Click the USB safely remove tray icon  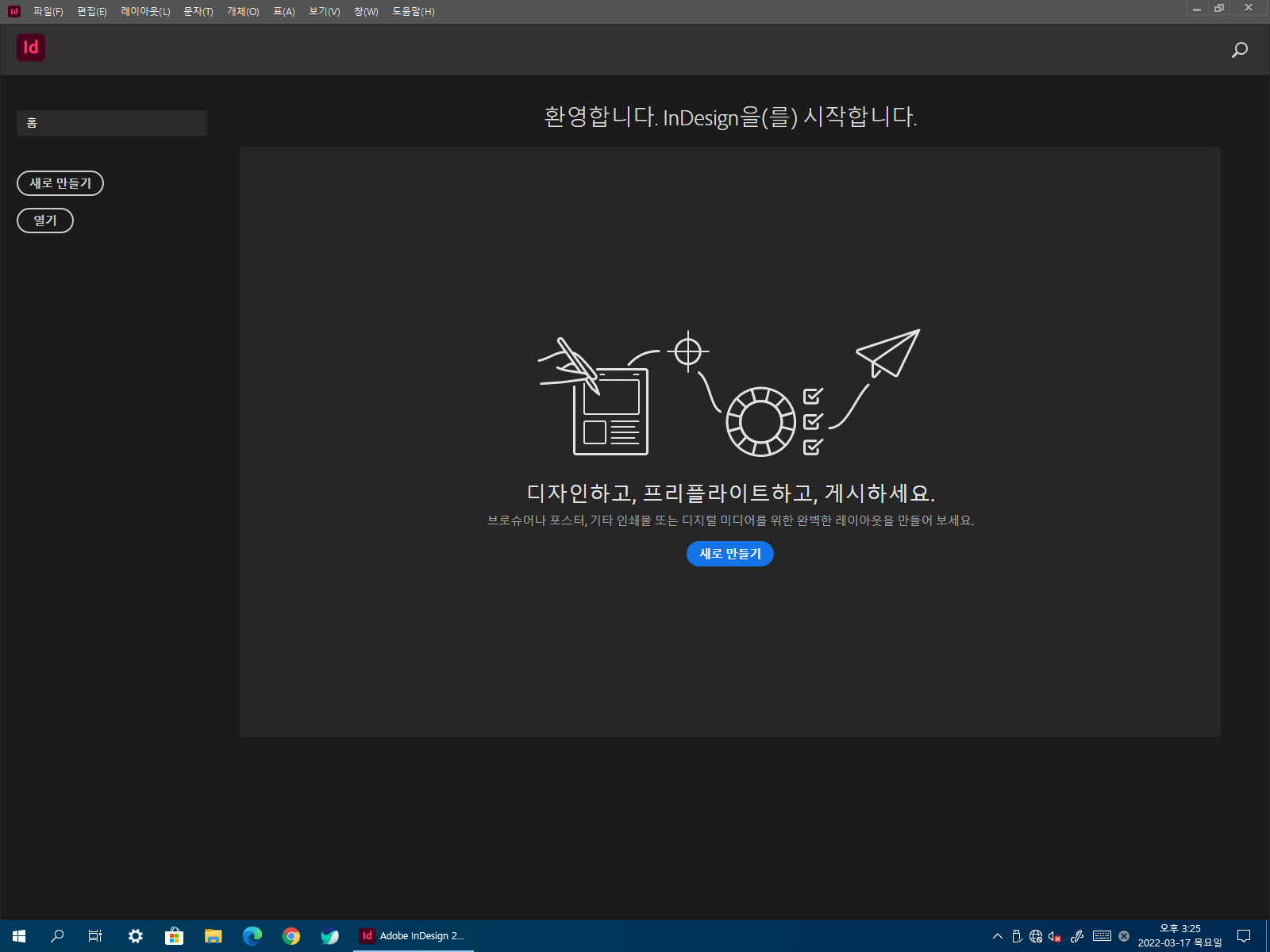1017,936
